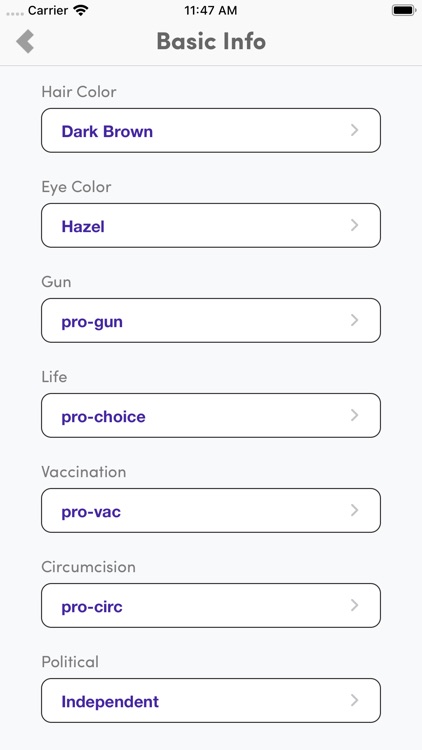This screenshot has width=422, height=750.
Task: Open the Circumcision pro-circ field
Action: coord(211,606)
